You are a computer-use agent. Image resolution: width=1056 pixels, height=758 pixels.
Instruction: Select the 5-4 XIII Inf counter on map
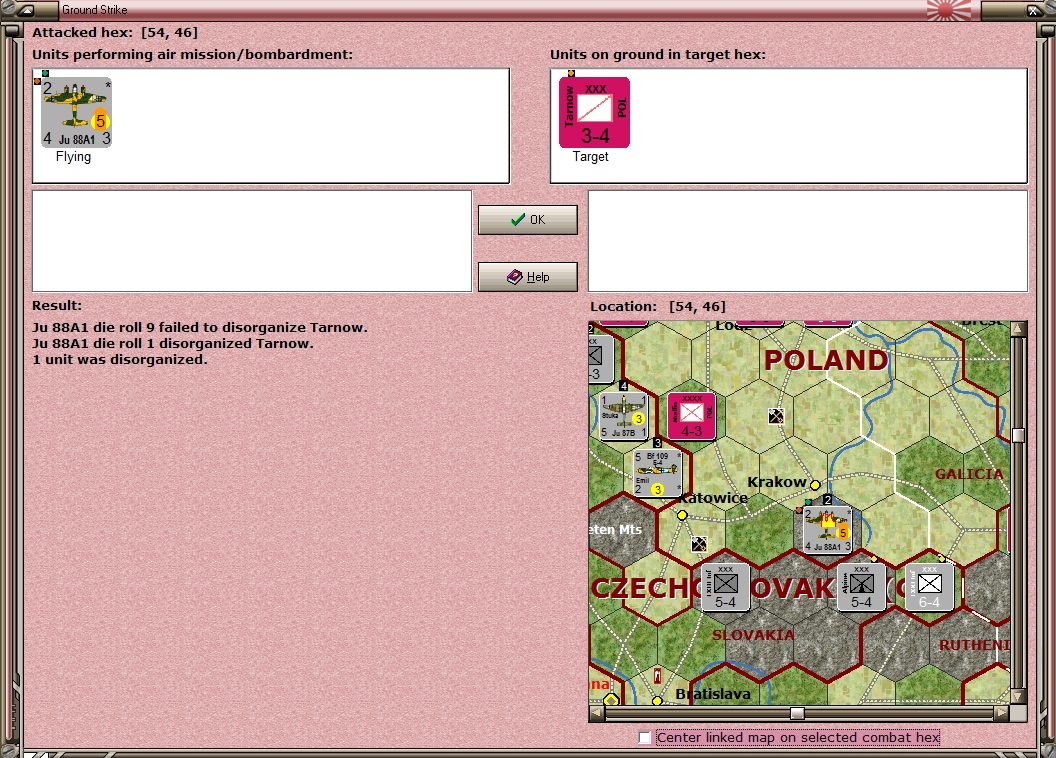[725, 587]
